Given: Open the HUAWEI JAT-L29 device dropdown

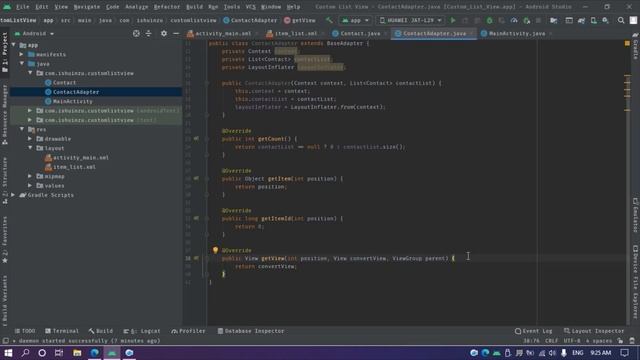Looking at the screenshot, I should point(410,20).
